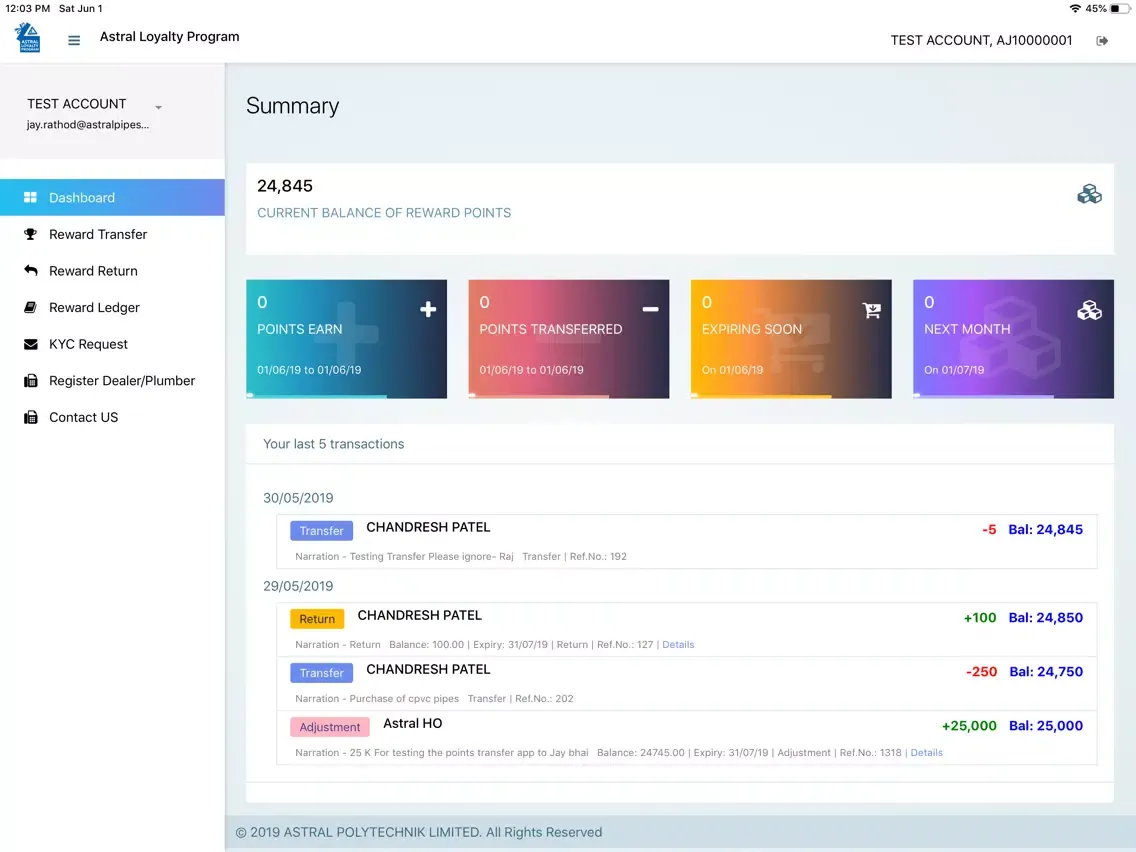Open Register Dealer/Plumber in the sidebar

(112, 380)
